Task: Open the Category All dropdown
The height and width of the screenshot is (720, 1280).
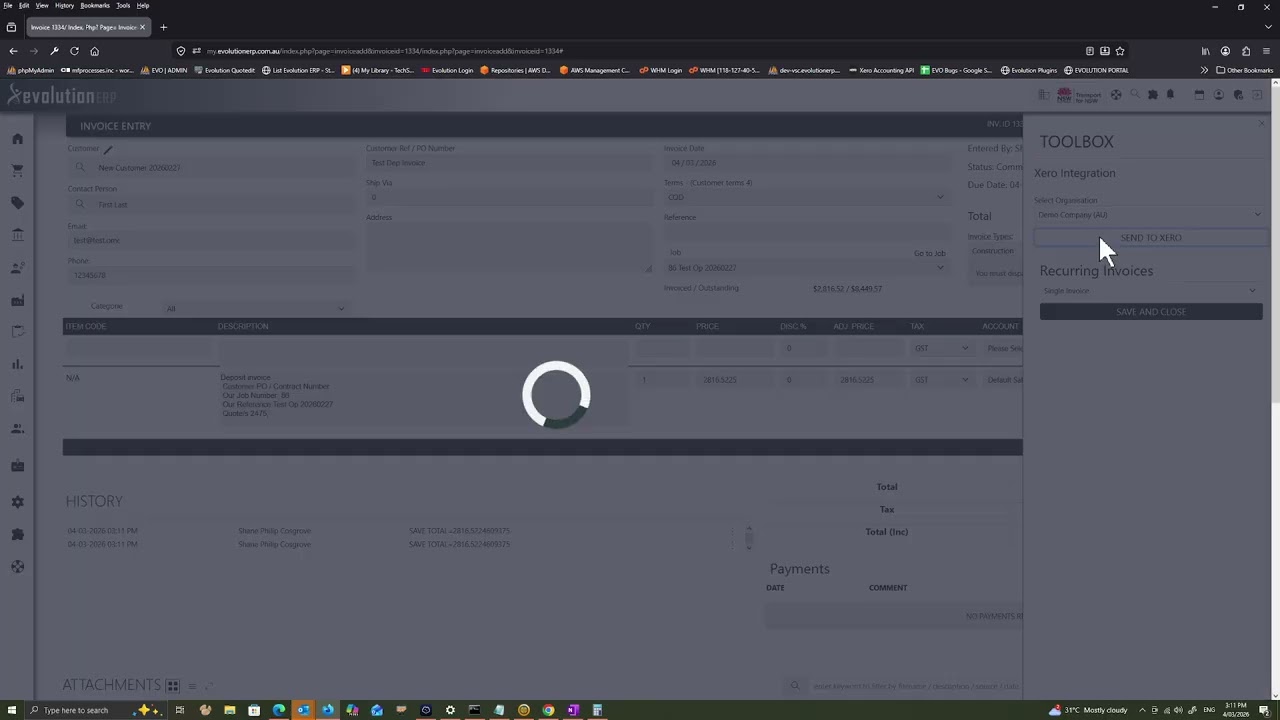Action: pos(255,308)
